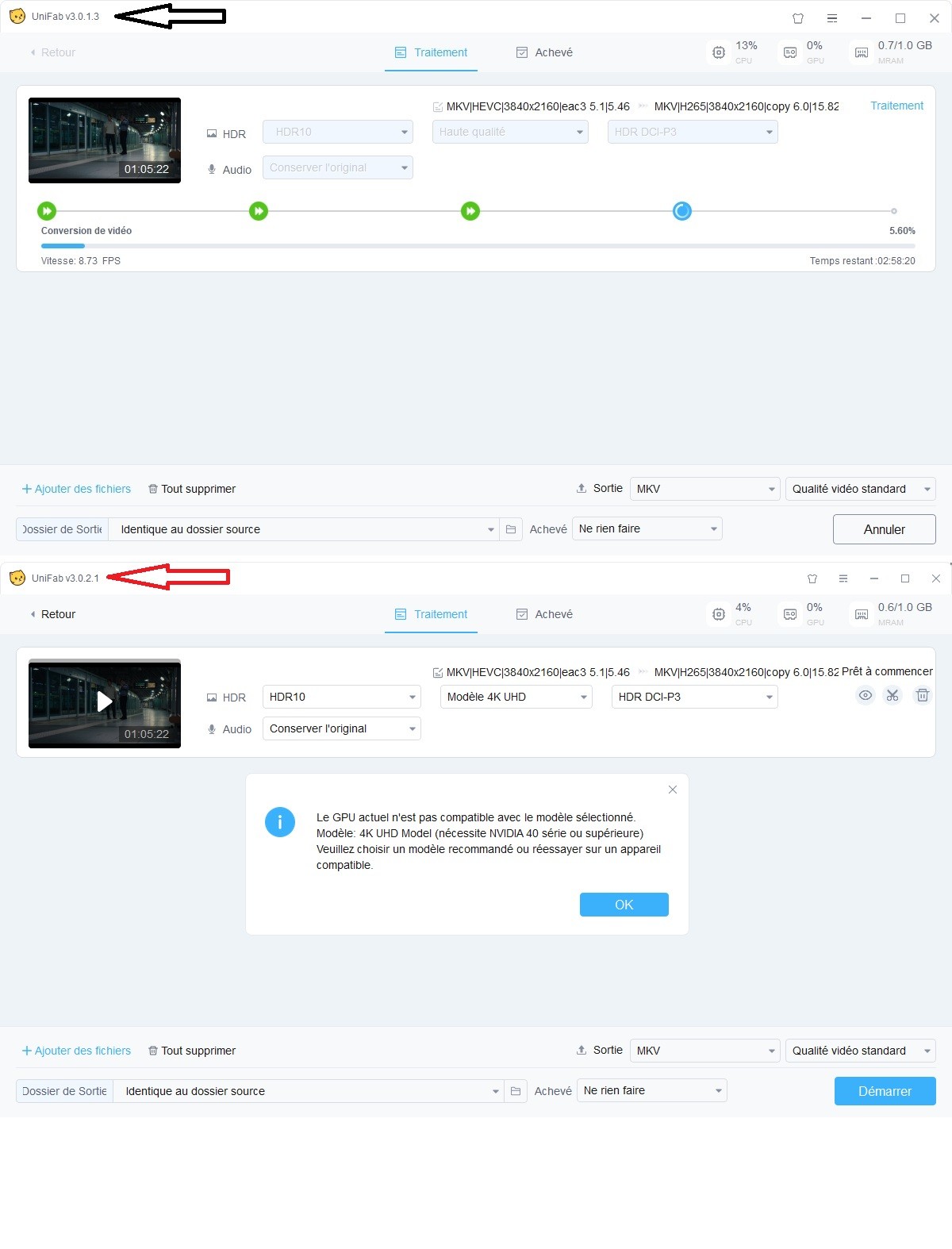Screen dimensions: 952x1249
Task: Open Qualité vidéo standard dropdown in upper window
Action: click(x=861, y=489)
